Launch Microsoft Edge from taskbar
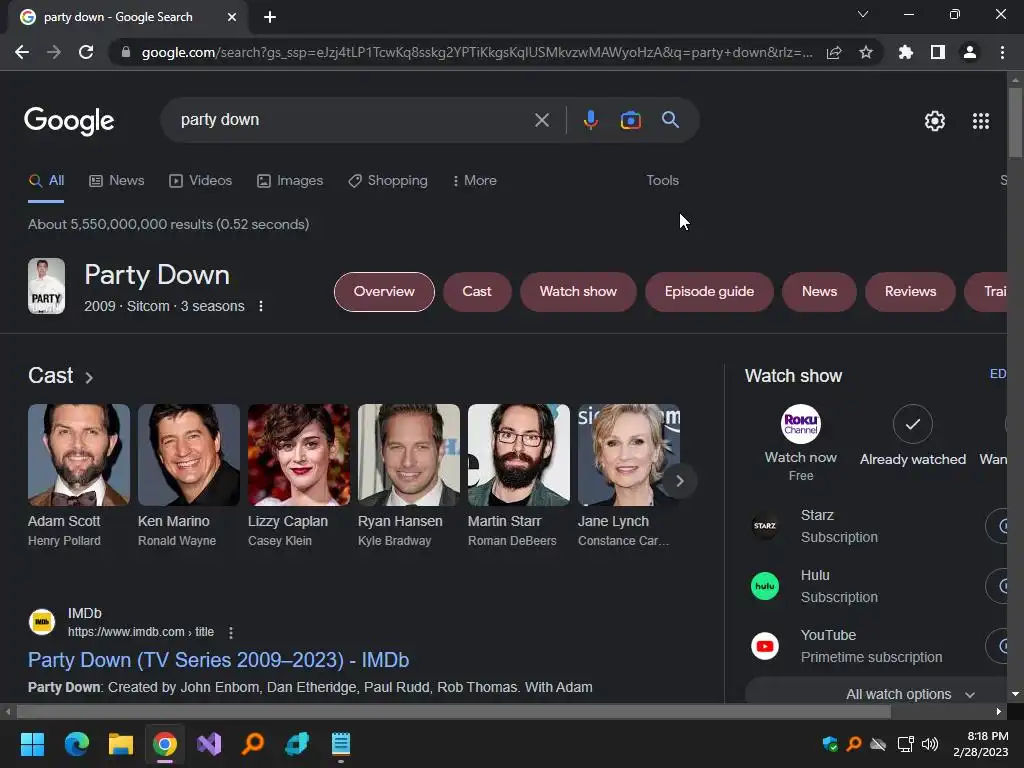1024x768 pixels. [x=76, y=744]
